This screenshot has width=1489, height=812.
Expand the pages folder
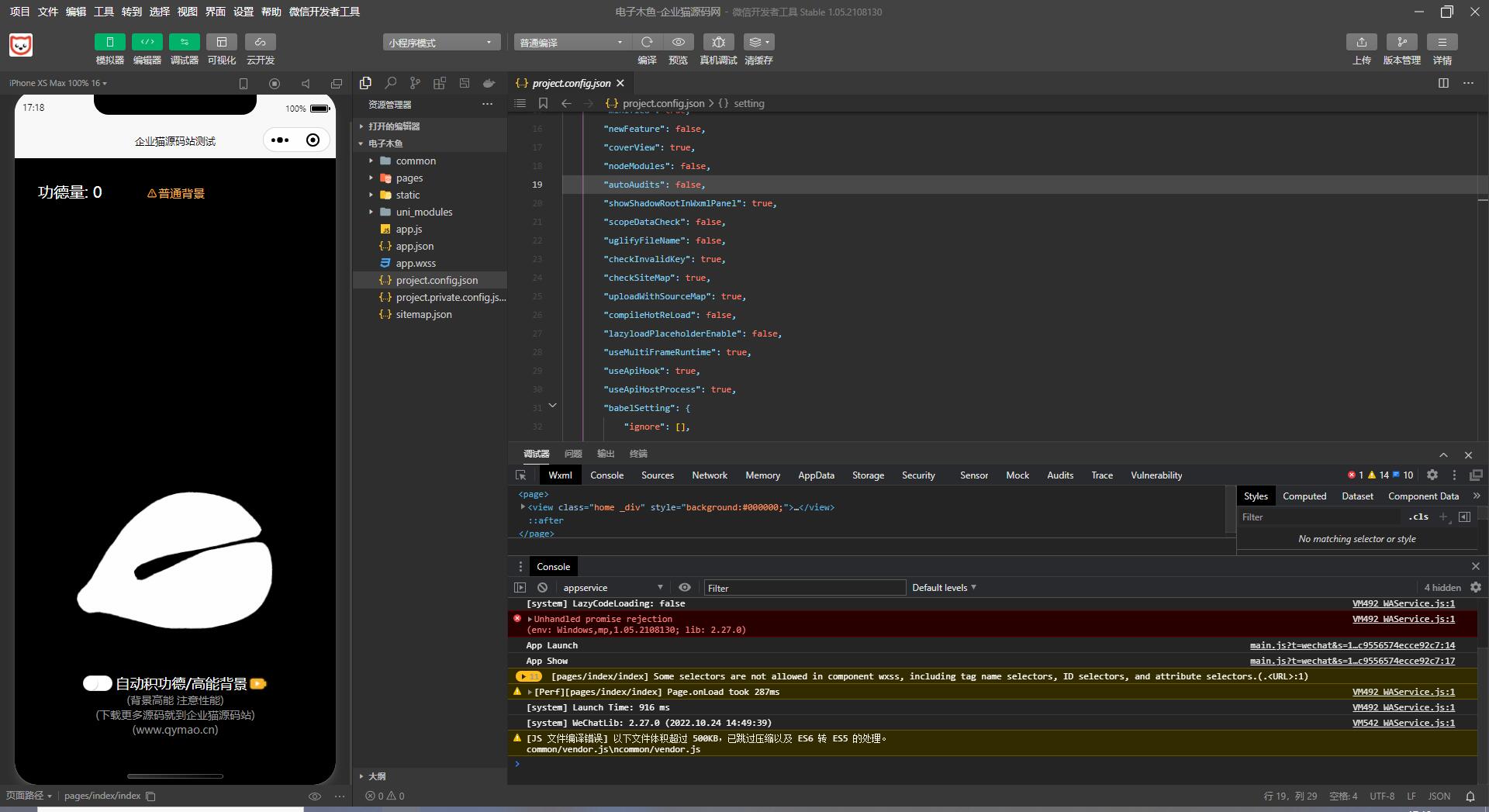point(409,178)
